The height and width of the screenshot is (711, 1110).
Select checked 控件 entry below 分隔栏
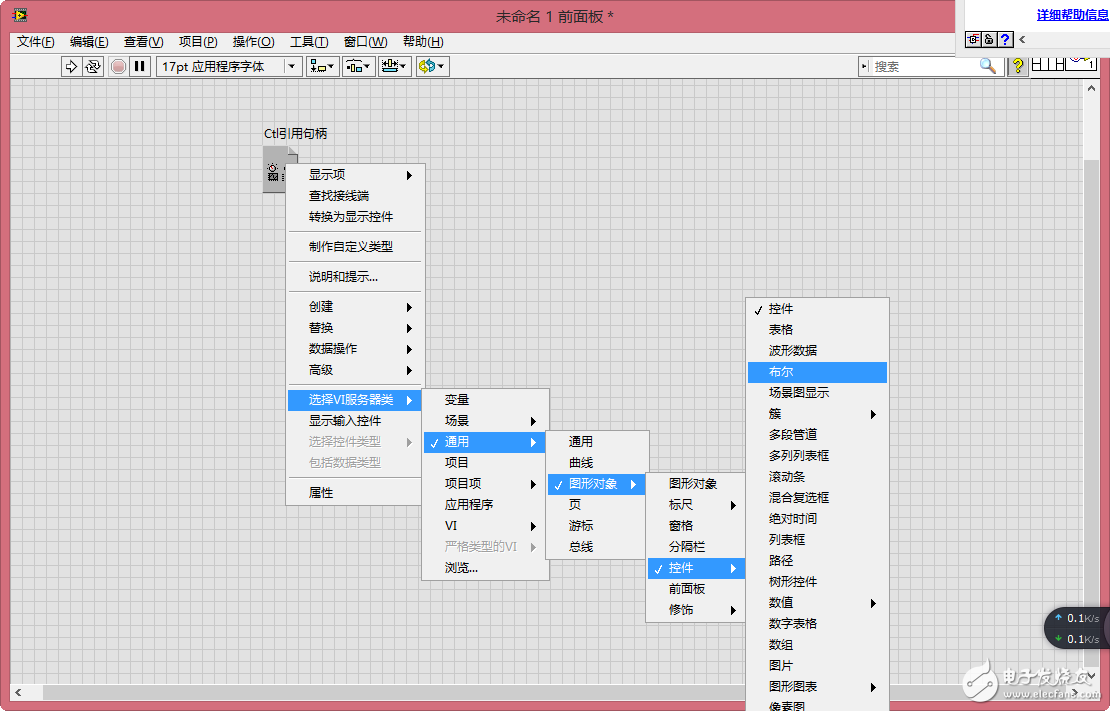click(x=697, y=568)
